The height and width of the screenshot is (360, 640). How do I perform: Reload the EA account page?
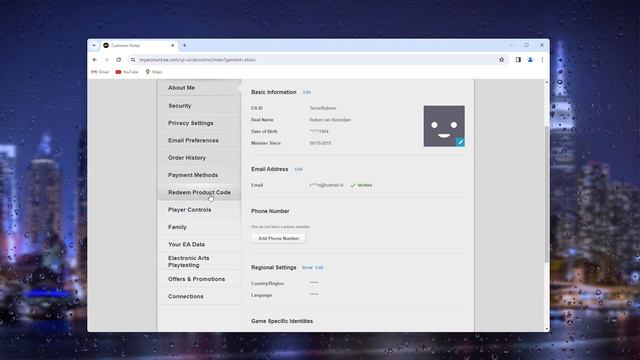(x=118, y=60)
